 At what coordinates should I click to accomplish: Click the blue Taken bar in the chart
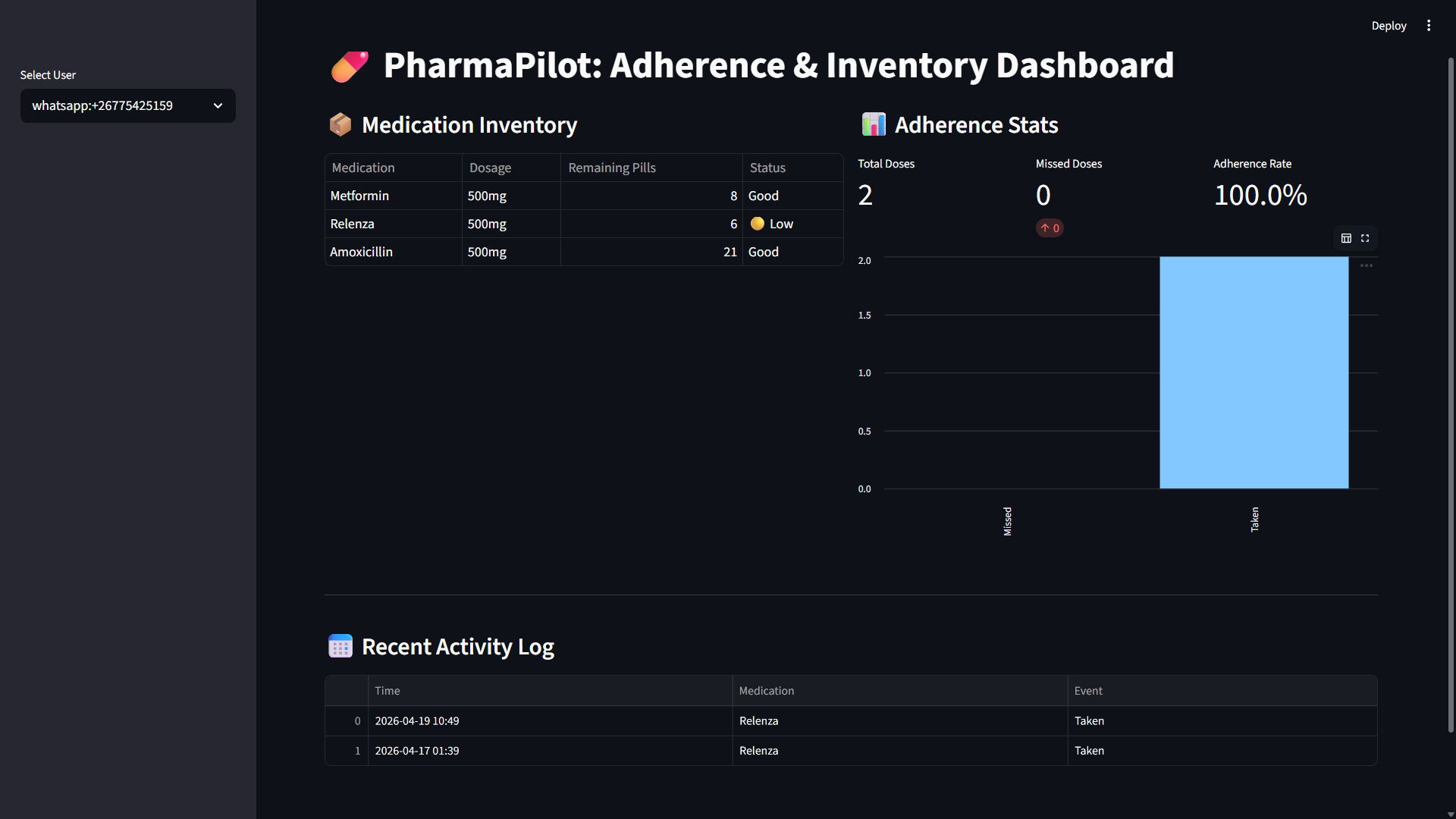coord(1254,372)
